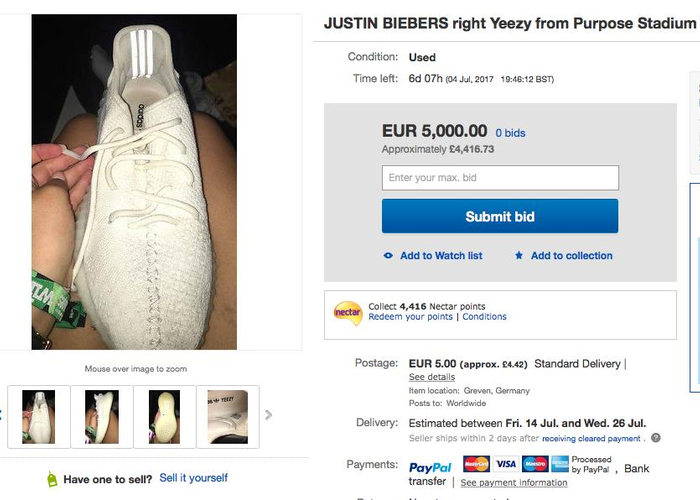Click the American Express payment icon
This screenshot has width=700, height=500.
(560, 464)
